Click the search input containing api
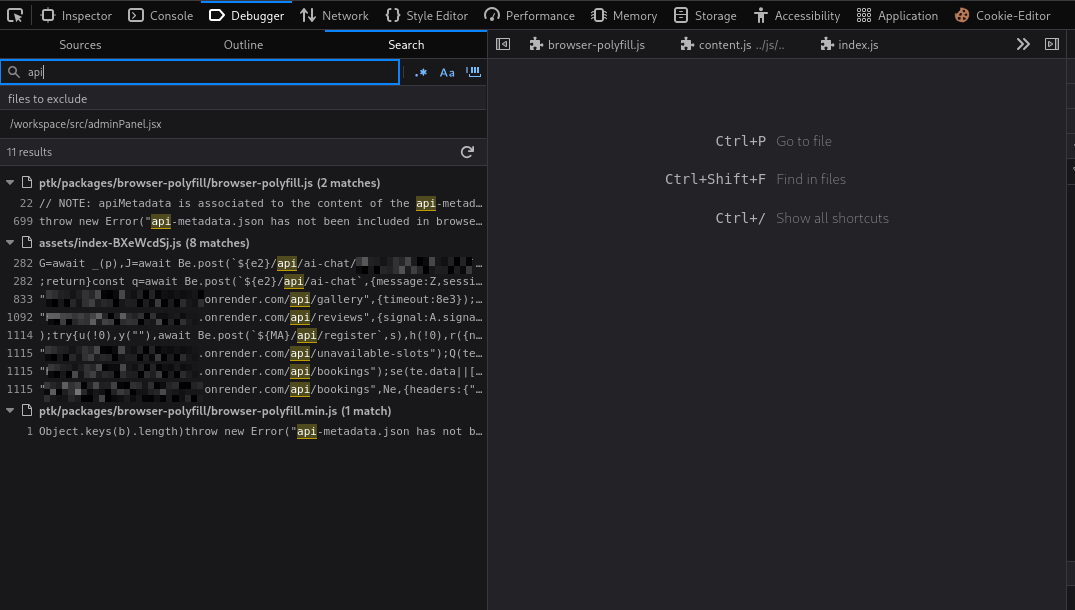The width and height of the screenshot is (1075, 610). (x=200, y=72)
